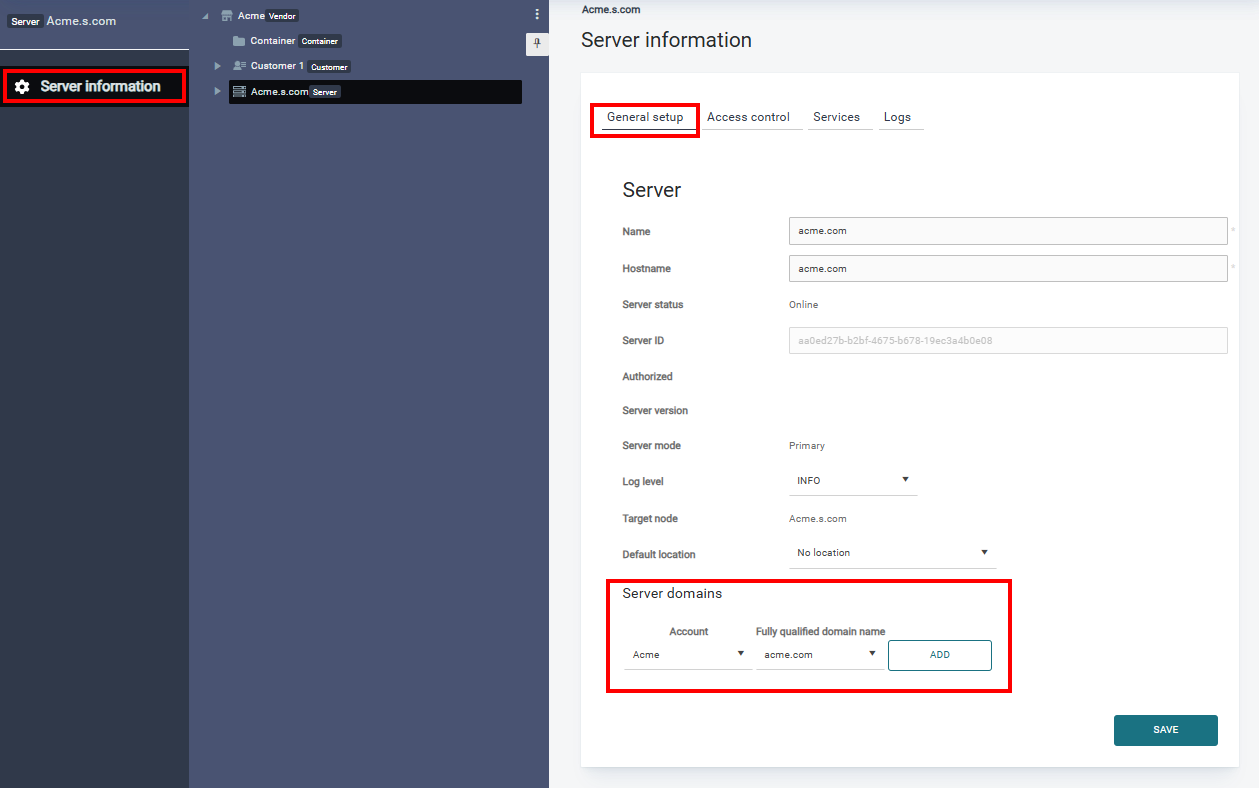The width and height of the screenshot is (1259, 788).
Task: Switch to the Access control tab
Action: pyautogui.click(x=750, y=117)
